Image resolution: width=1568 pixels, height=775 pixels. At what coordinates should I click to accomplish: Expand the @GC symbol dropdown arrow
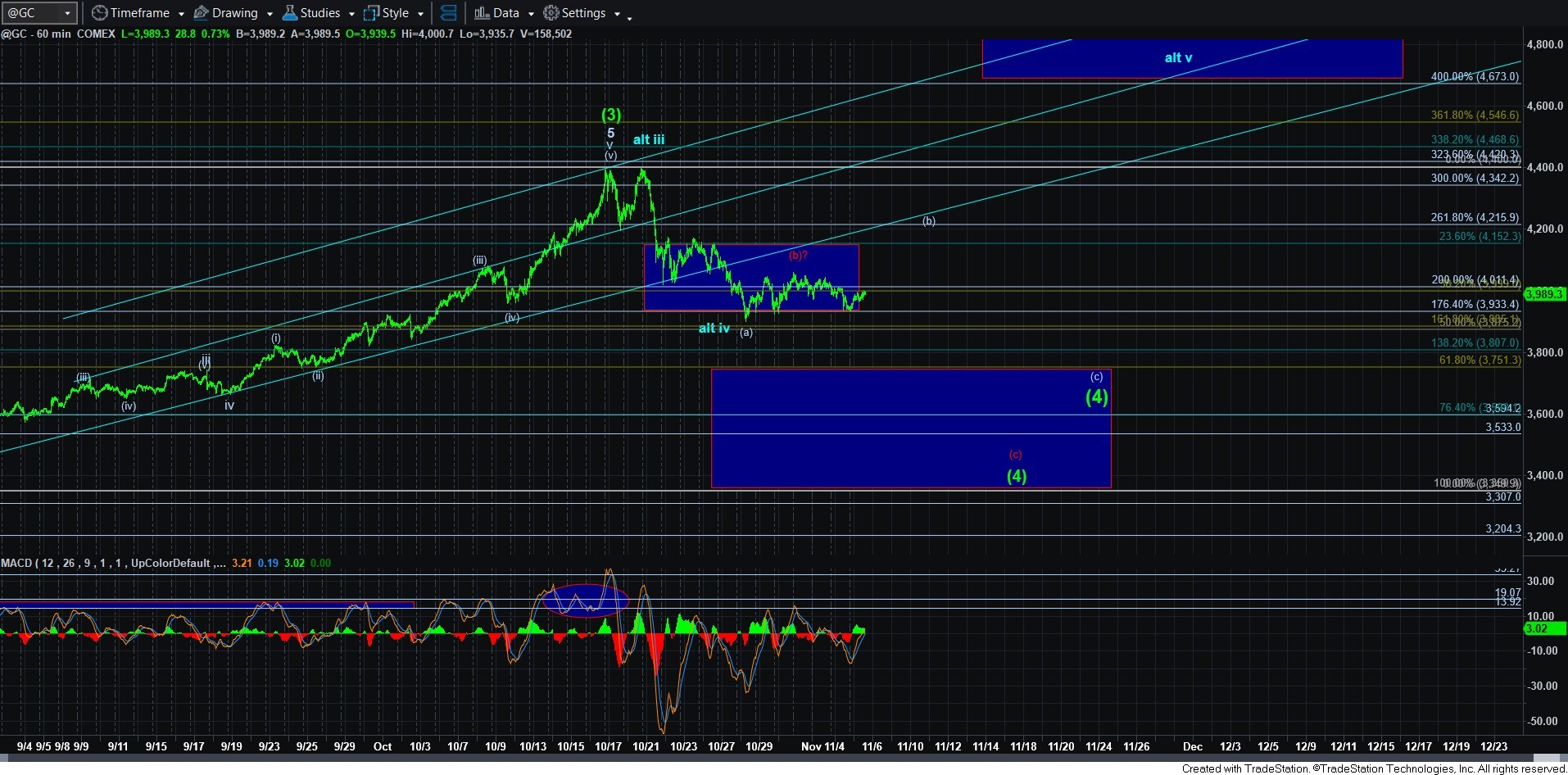click(x=67, y=13)
